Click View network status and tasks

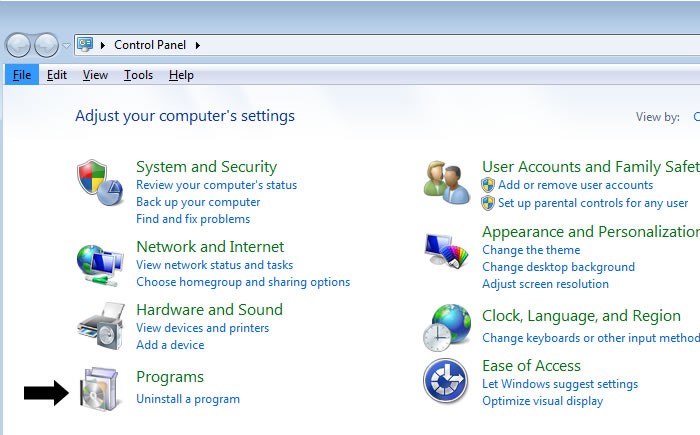coord(215,265)
